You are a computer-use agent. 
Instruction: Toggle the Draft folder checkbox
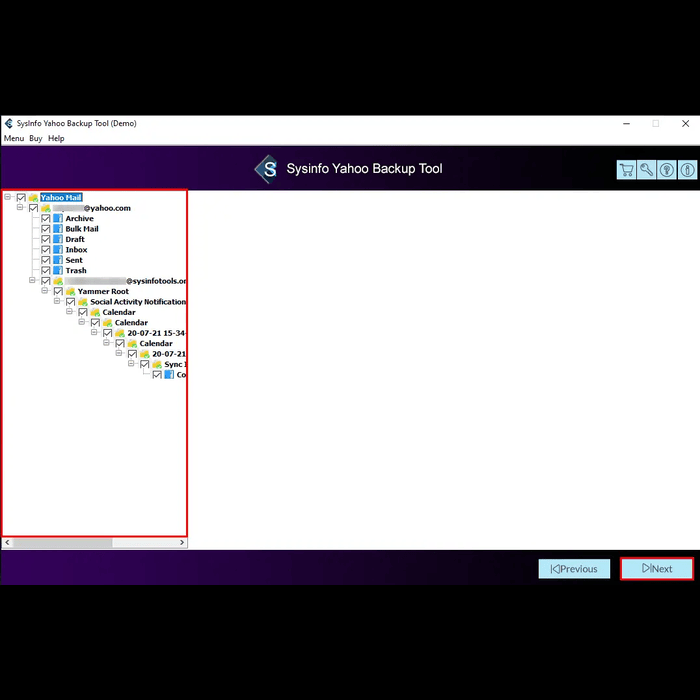(46, 239)
